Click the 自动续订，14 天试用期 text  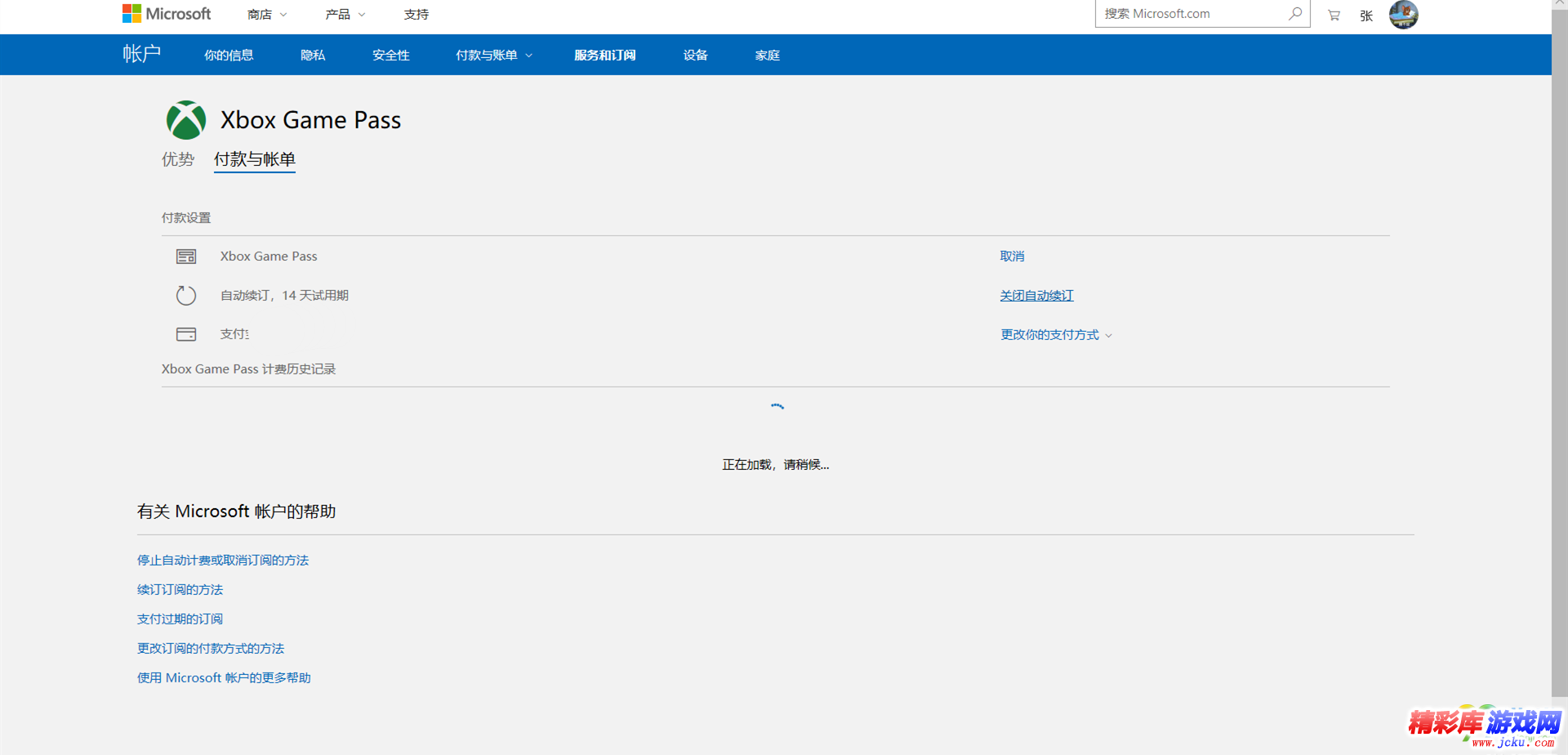click(x=284, y=296)
